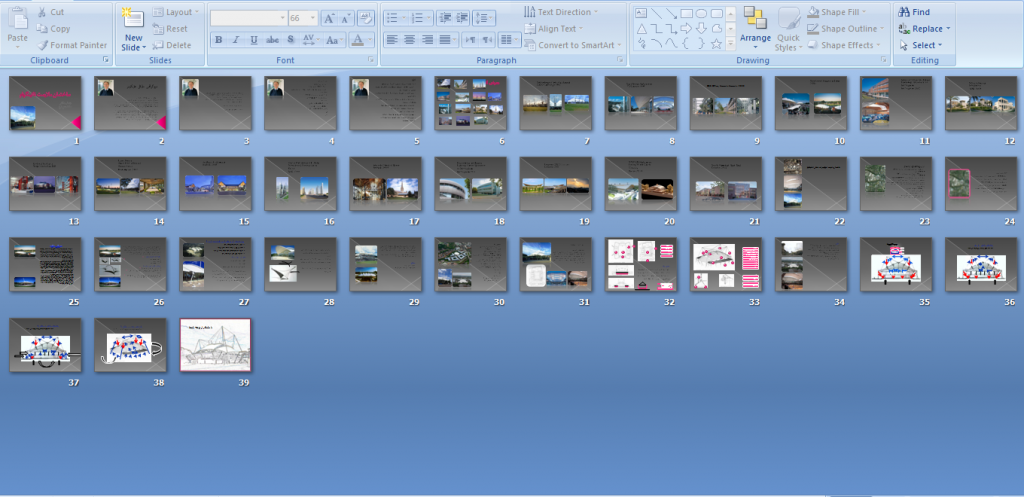1024x497 pixels.
Task: Pick the 5-point star shape
Action: 716,44
